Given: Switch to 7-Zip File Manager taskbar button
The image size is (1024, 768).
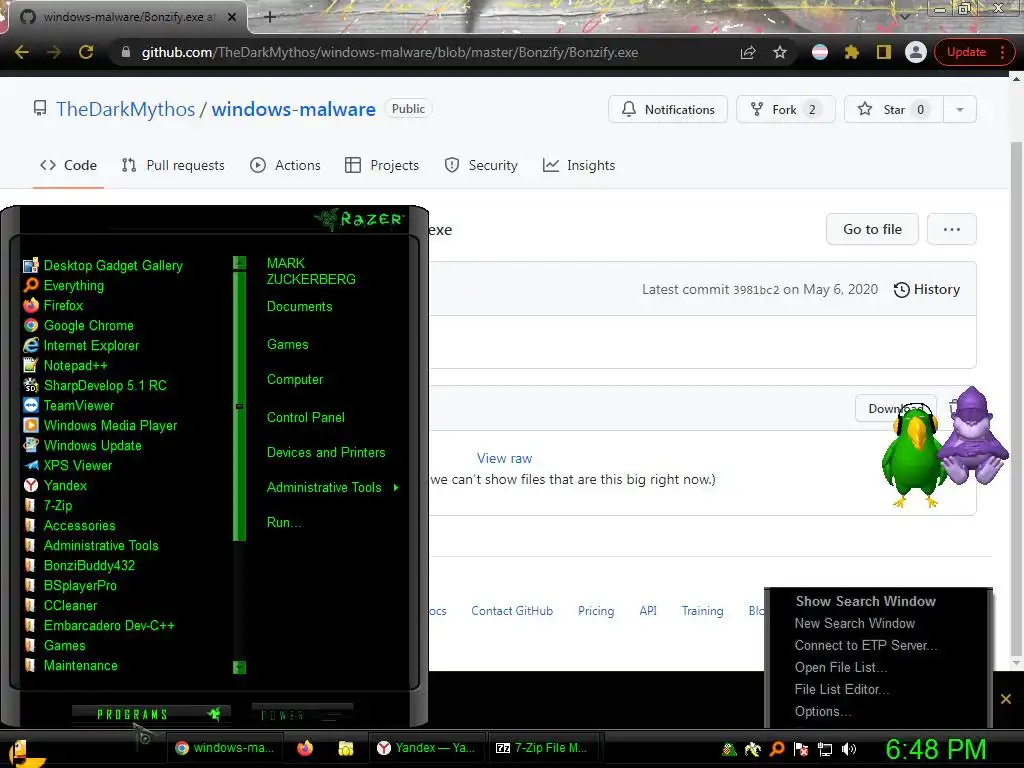Looking at the screenshot, I should [544, 748].
